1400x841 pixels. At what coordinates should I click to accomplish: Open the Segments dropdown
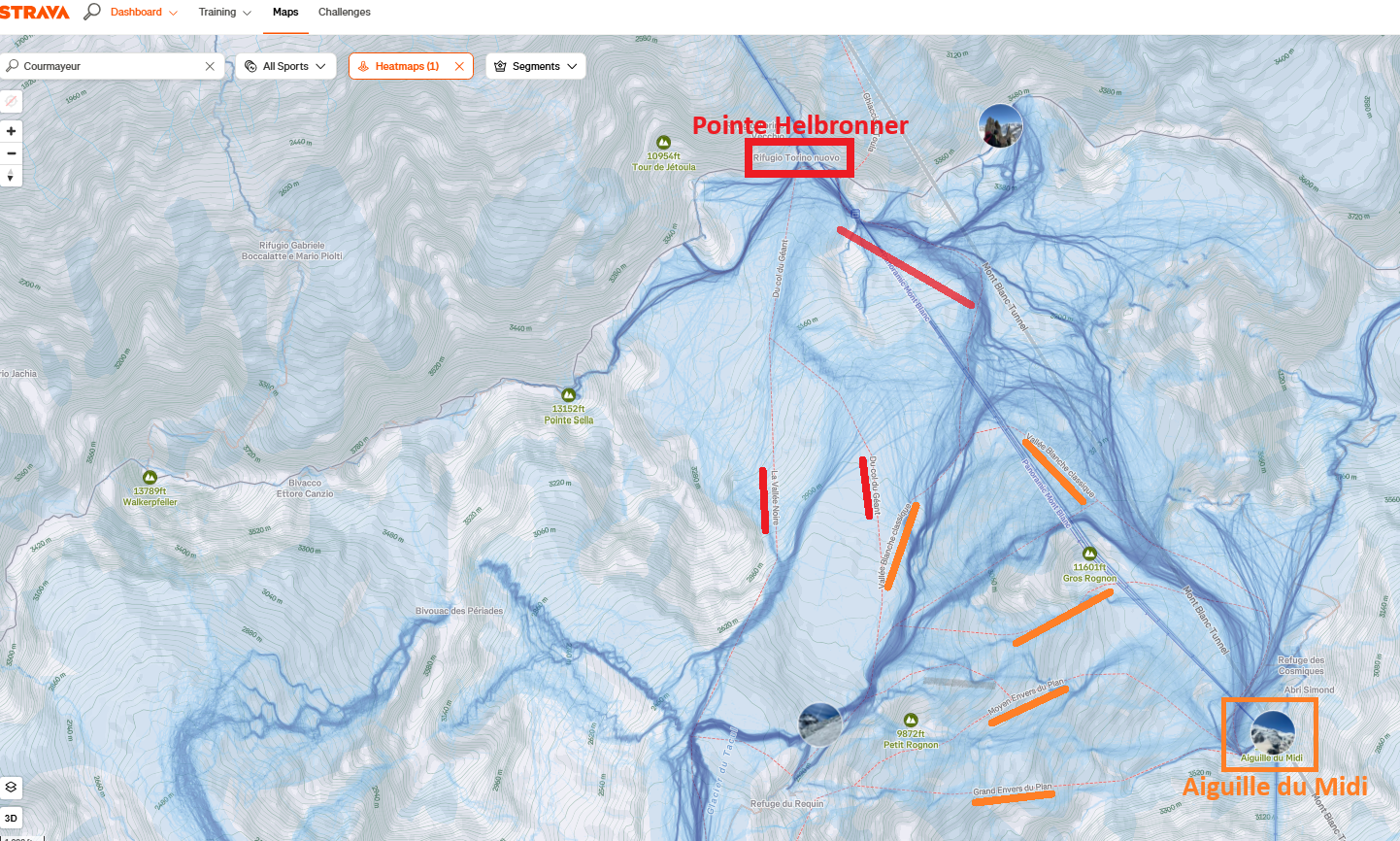coord(535,66)
